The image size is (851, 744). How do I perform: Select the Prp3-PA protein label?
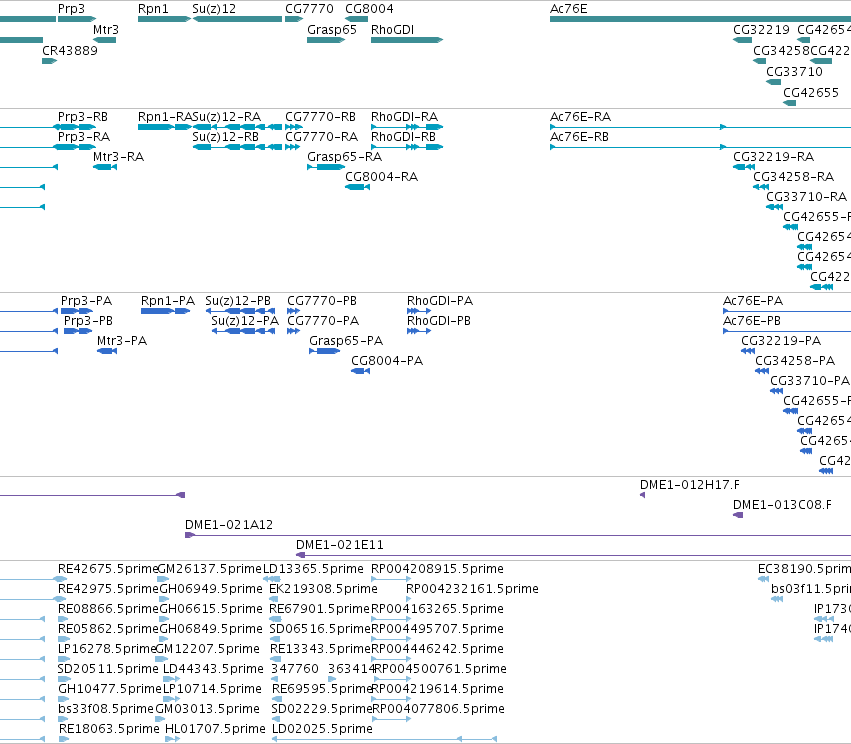point(86,301)
